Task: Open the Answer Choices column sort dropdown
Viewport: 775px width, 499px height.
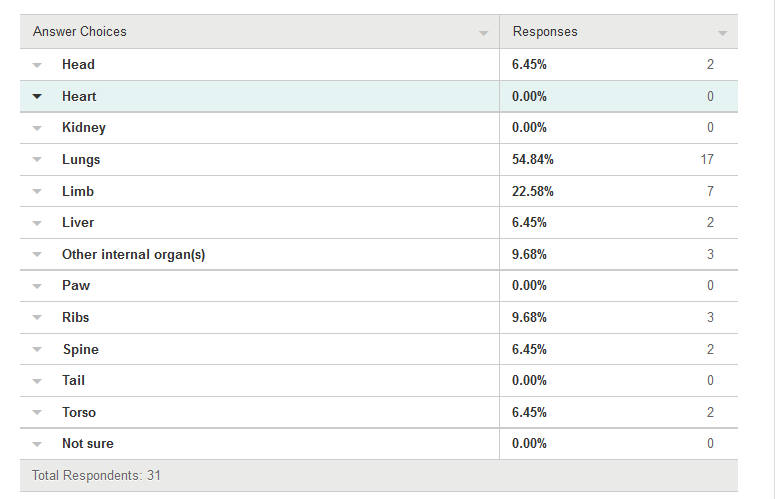Action: pos(483,33)
